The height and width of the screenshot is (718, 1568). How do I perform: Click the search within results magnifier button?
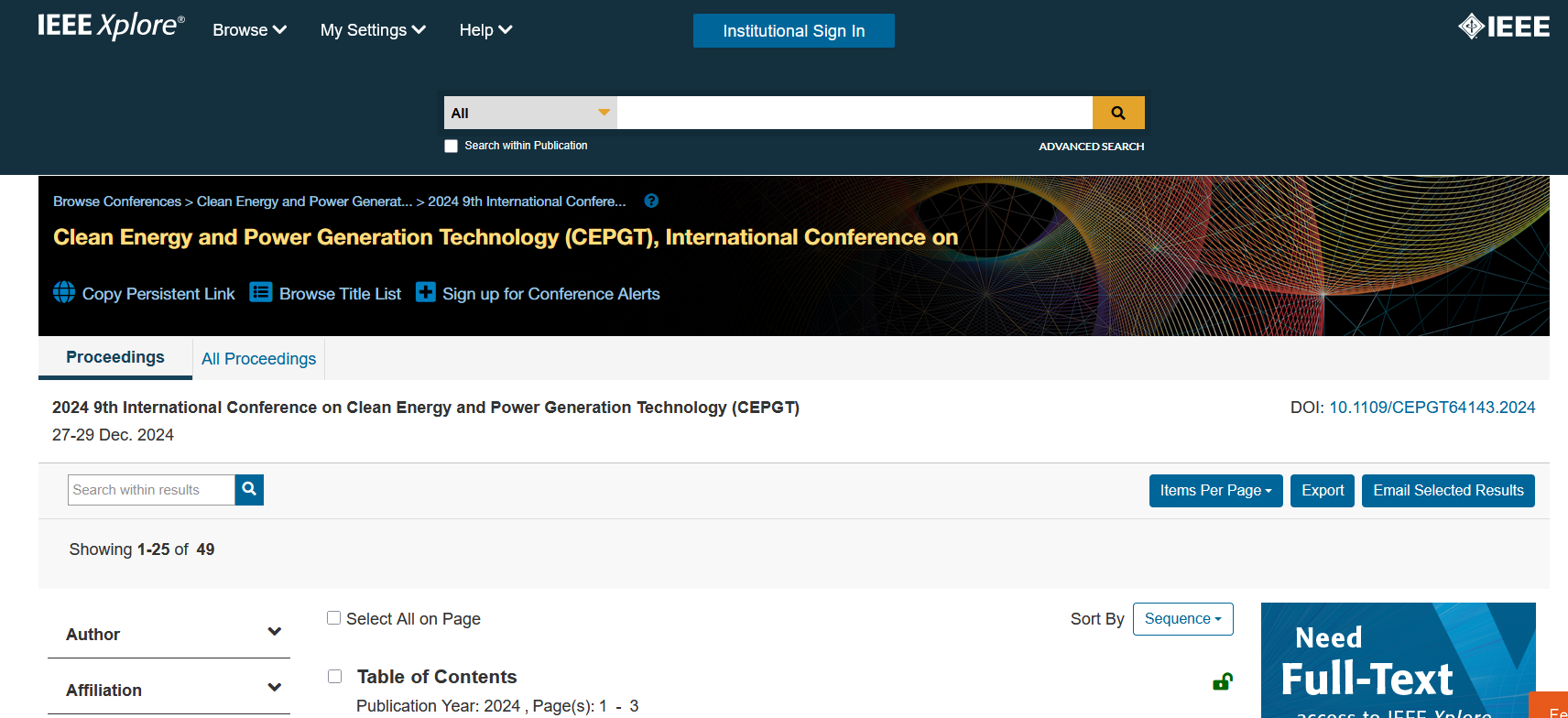pos(249,490)
